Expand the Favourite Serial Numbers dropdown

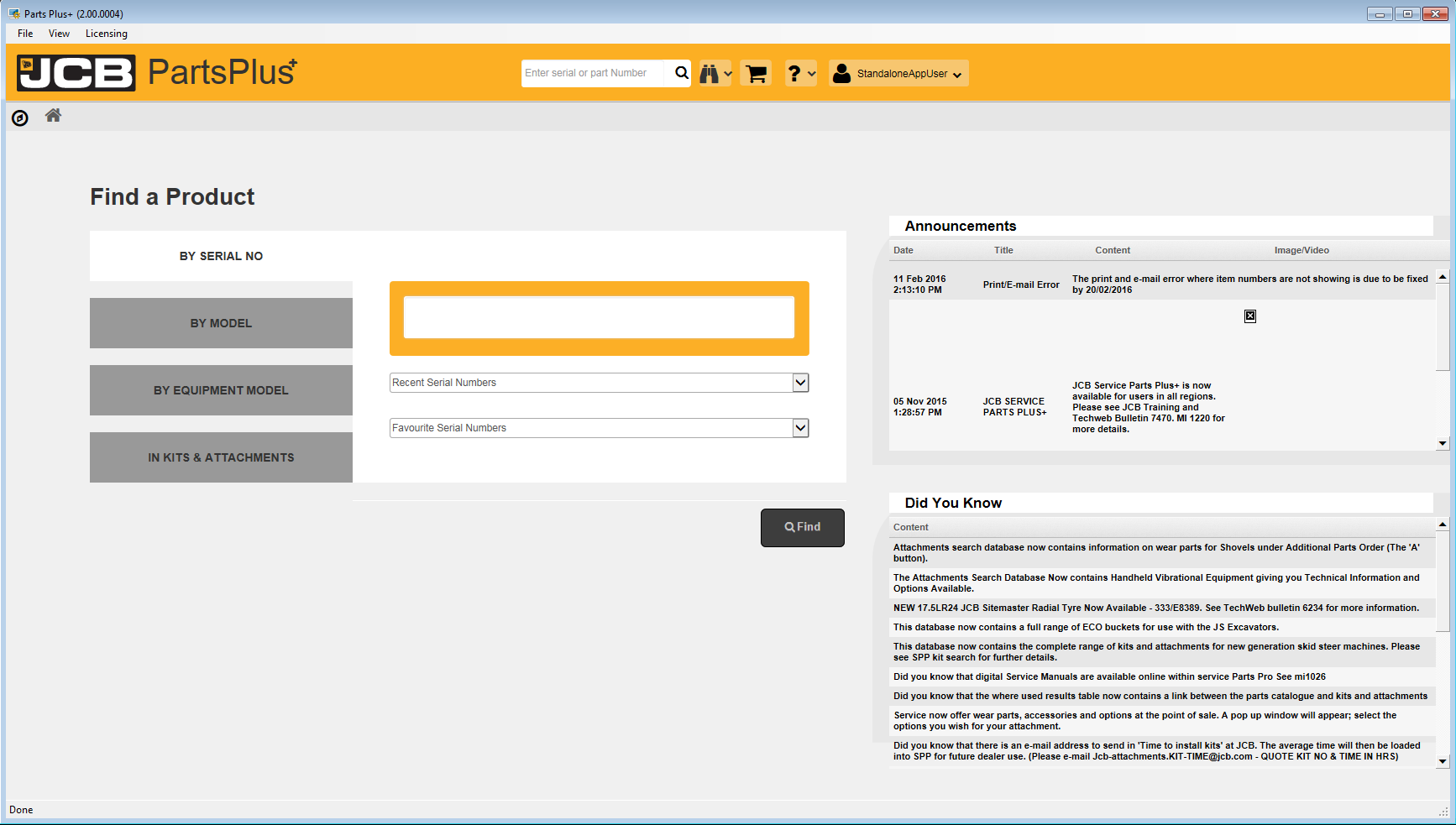[800, 428]
